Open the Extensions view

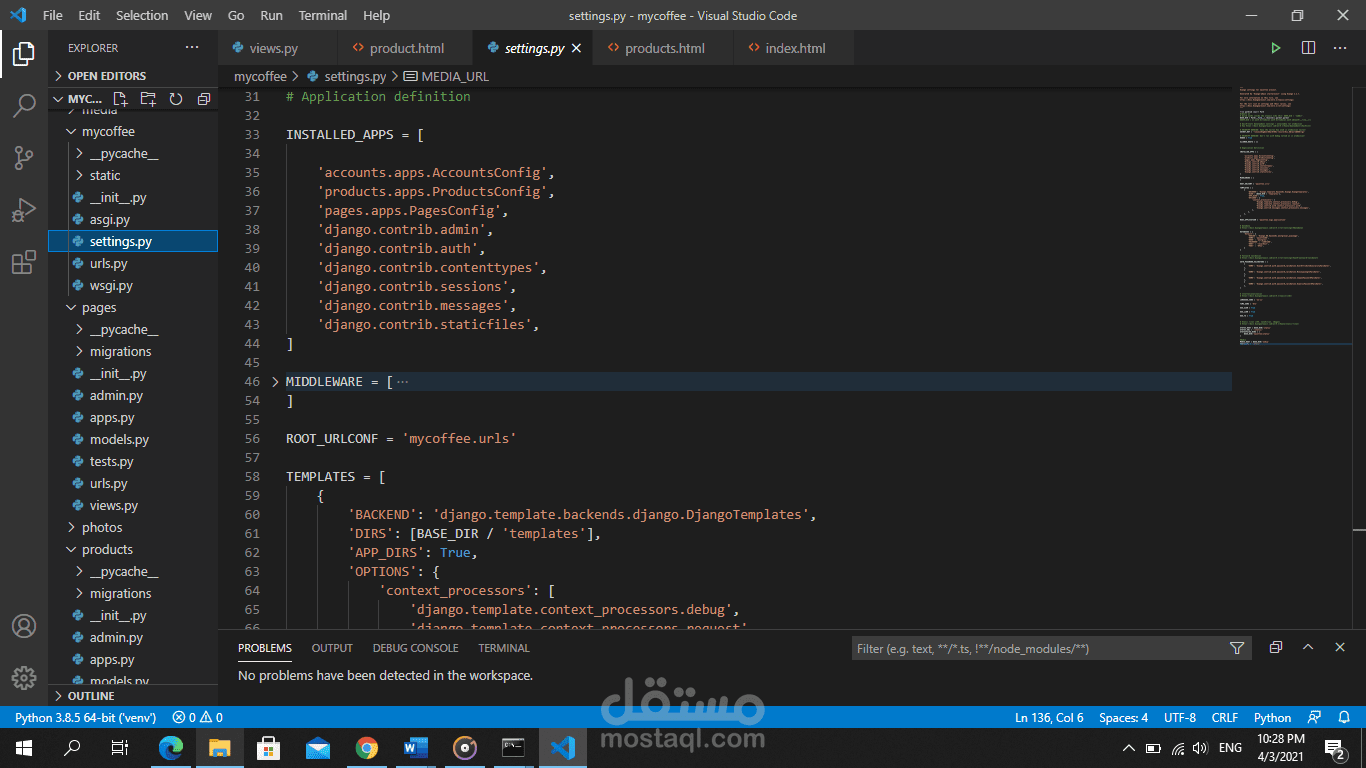click(x=24, y=262)
